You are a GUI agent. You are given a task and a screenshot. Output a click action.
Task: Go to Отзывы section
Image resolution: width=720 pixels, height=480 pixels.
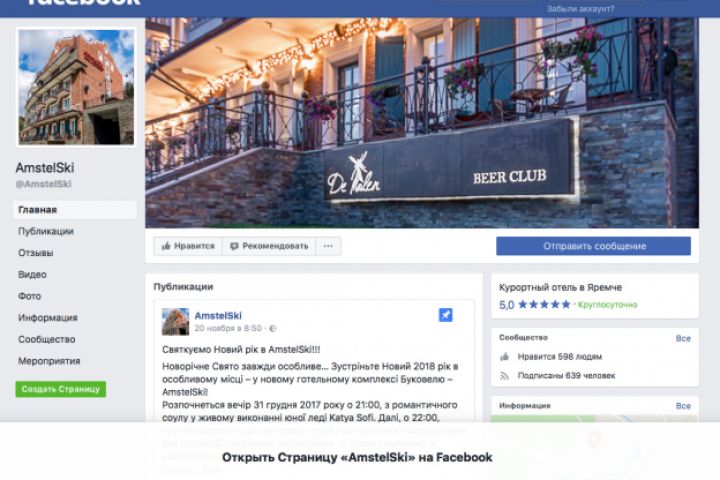coord(36,253)
